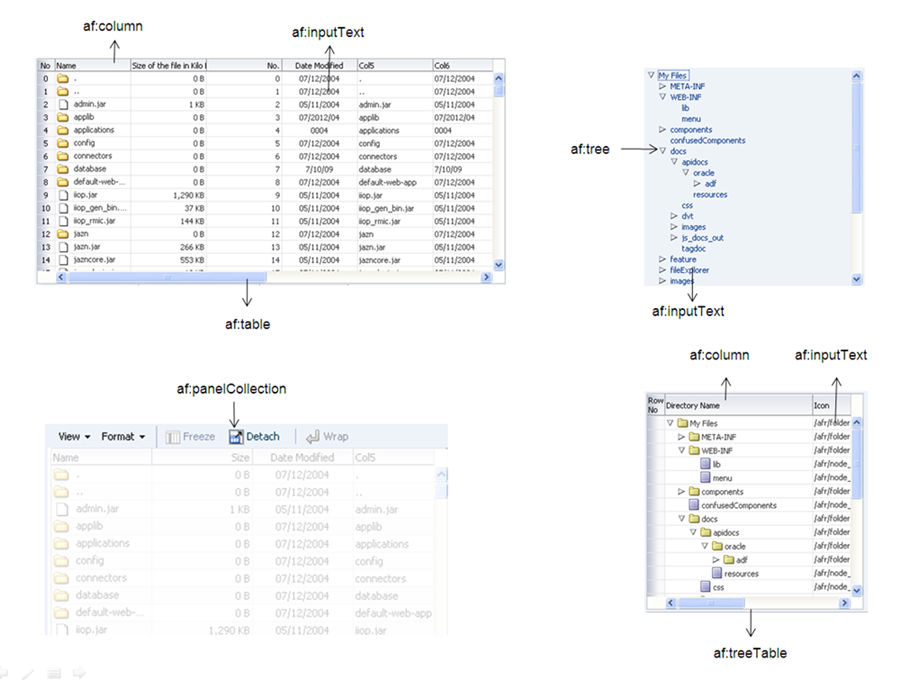Click folder icon of connectors row
The image size is (900, 680).
[63, 156]
